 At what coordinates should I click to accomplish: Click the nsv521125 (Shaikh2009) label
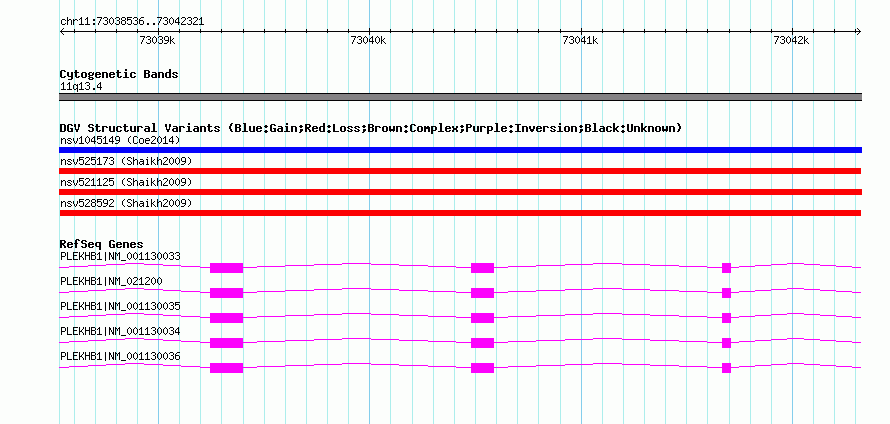(x=126, y=182)
